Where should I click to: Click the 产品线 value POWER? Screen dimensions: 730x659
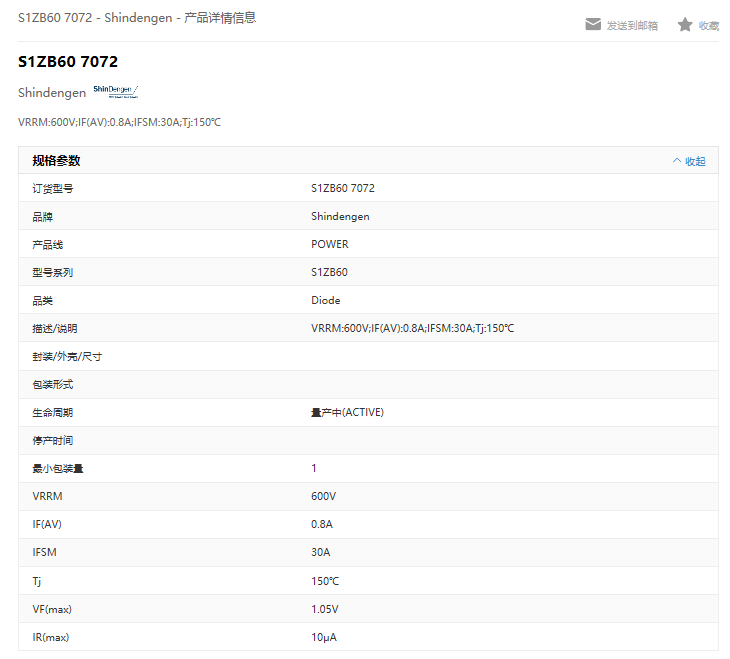point(330,244)
